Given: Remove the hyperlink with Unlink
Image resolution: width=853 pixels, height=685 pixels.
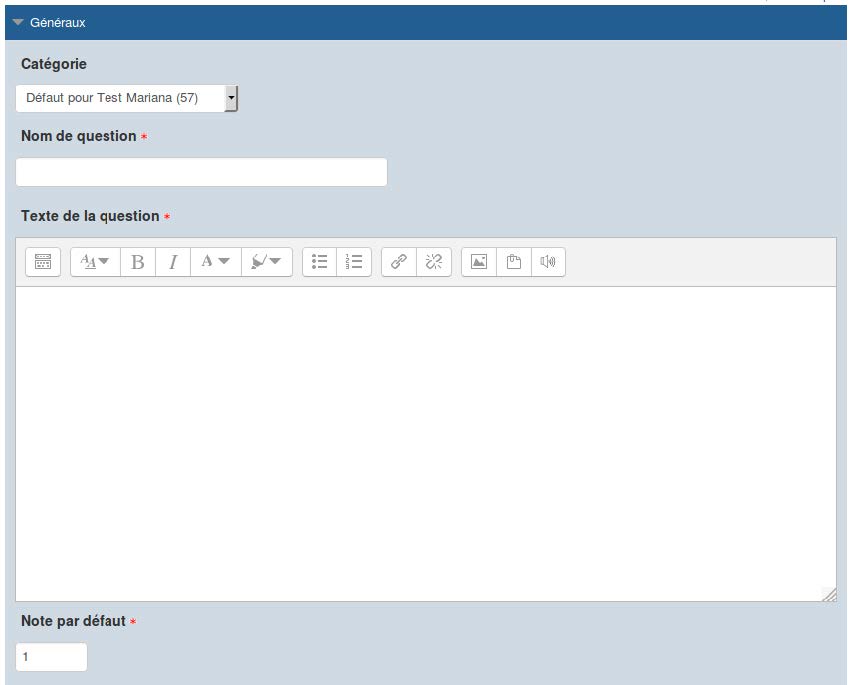Looking at the screenshot, I should pos(433,261).
